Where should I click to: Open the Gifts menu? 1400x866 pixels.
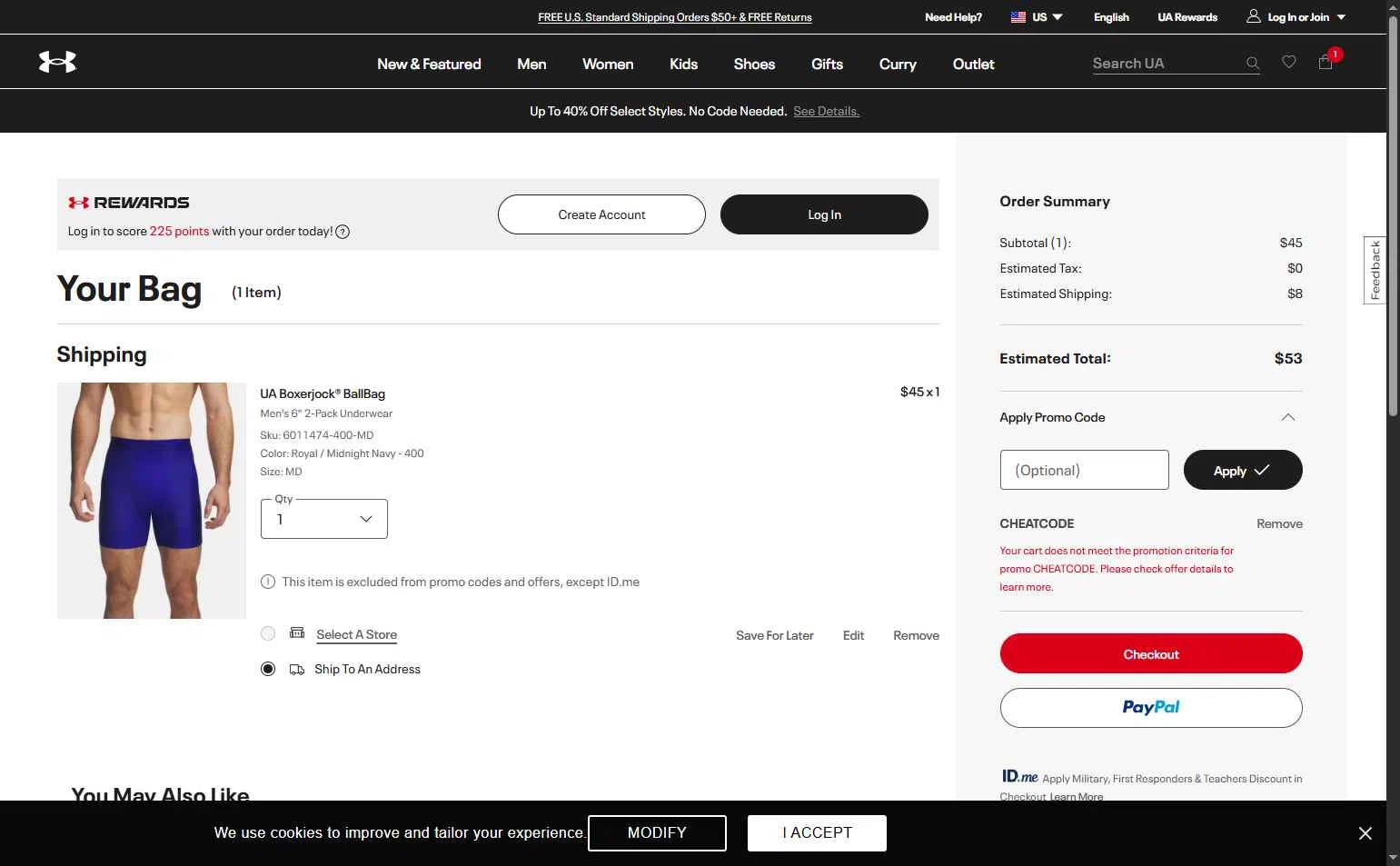pos(827,64)
